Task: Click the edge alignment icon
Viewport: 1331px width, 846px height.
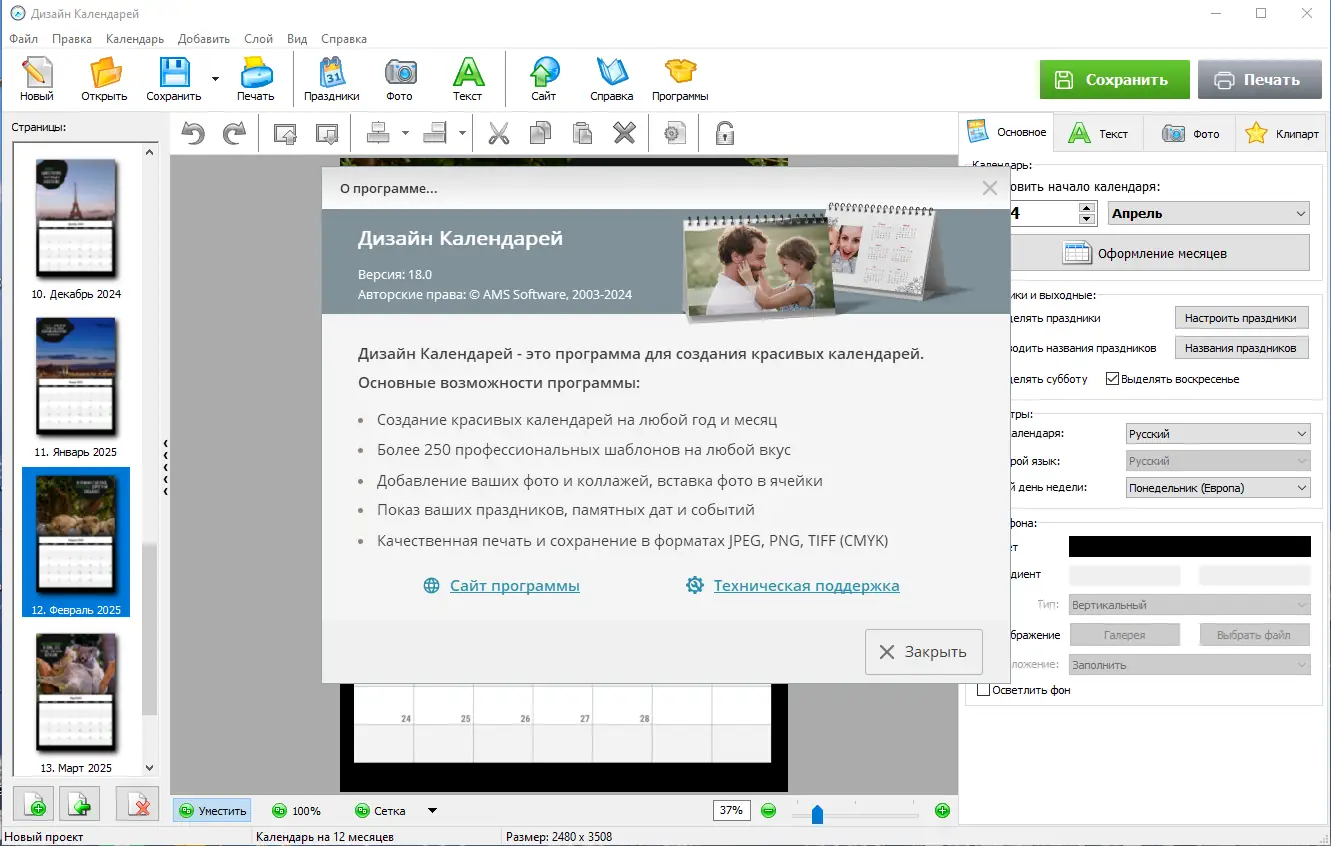Action: pos(435,132)
